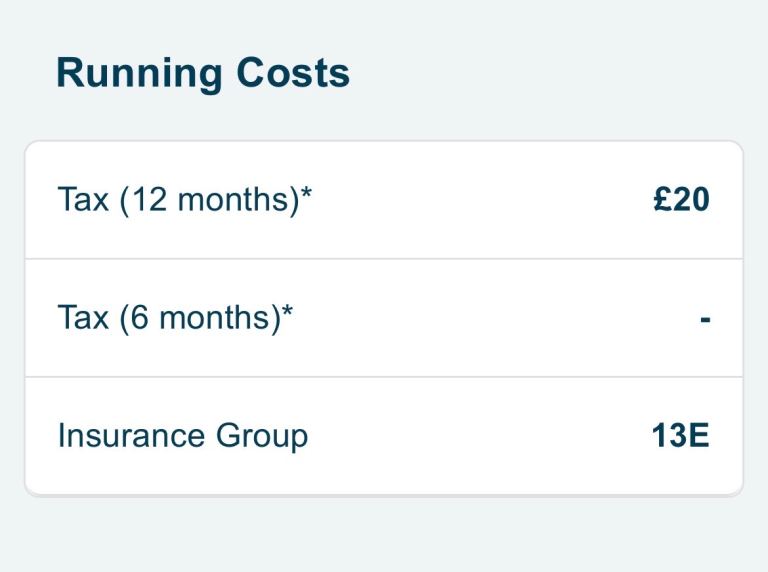Screen dimensions: 768x572
Task: Click "Tax" in the 6 months row
Action: [83, 318]
